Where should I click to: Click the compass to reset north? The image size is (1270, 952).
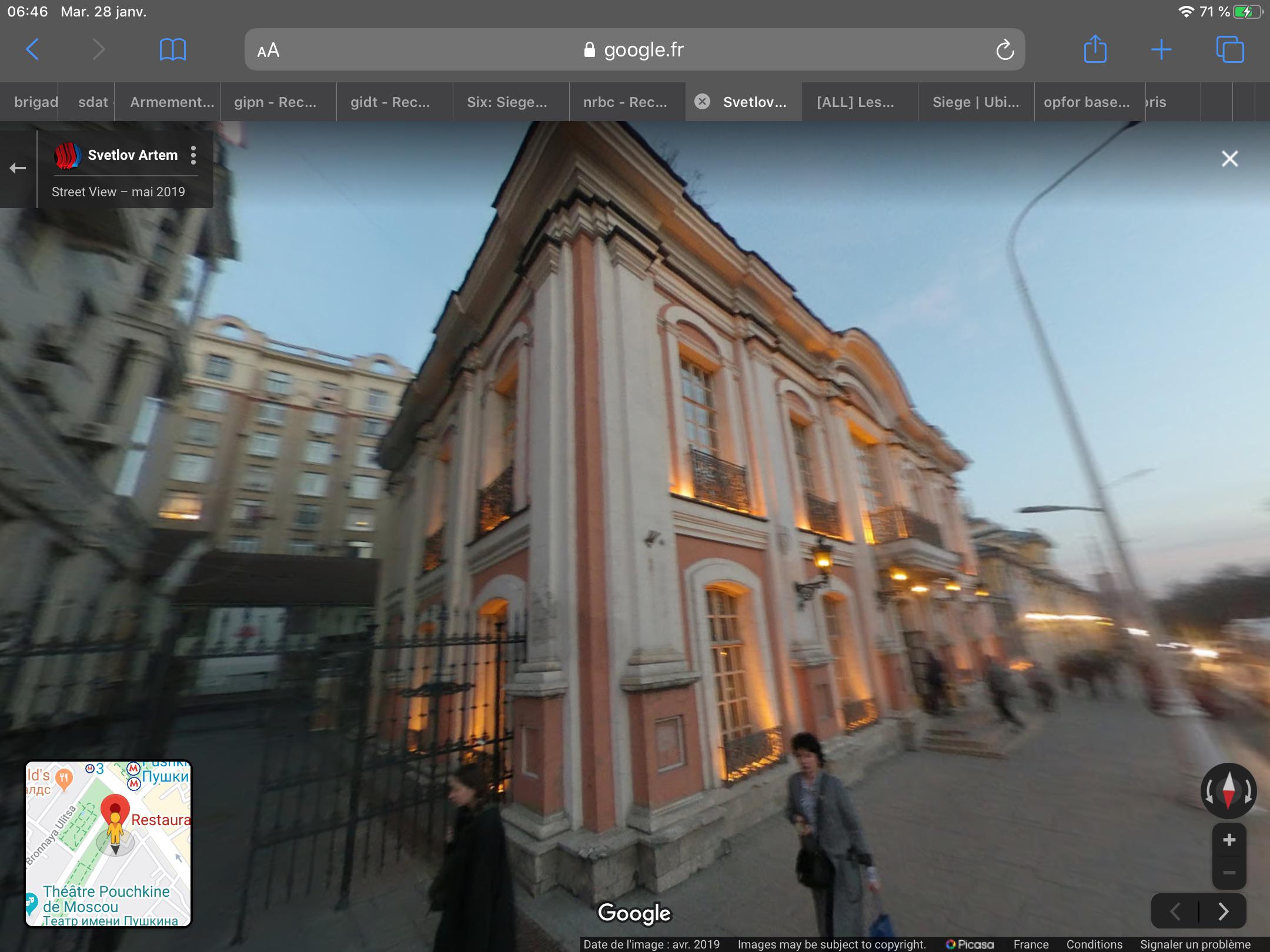[1228, 790]
